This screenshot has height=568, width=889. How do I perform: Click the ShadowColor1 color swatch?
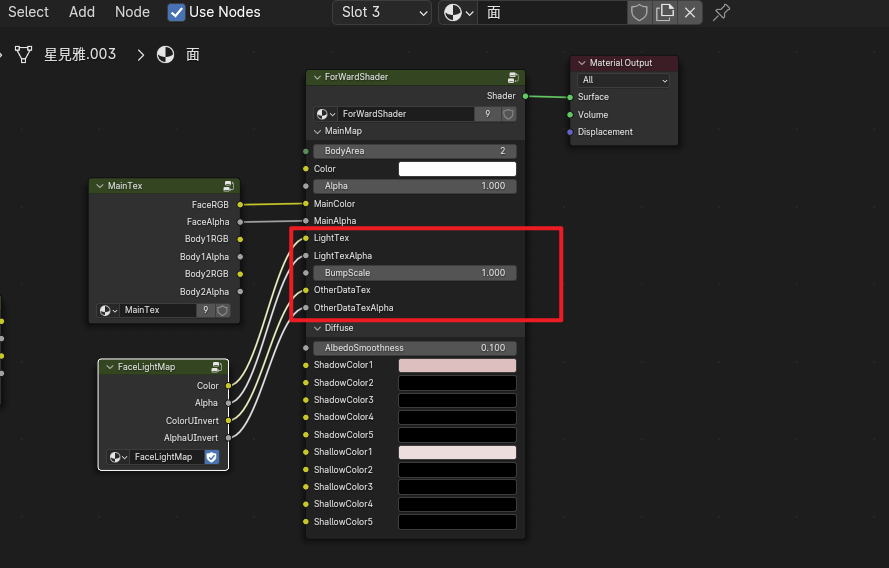click(457, 365)
